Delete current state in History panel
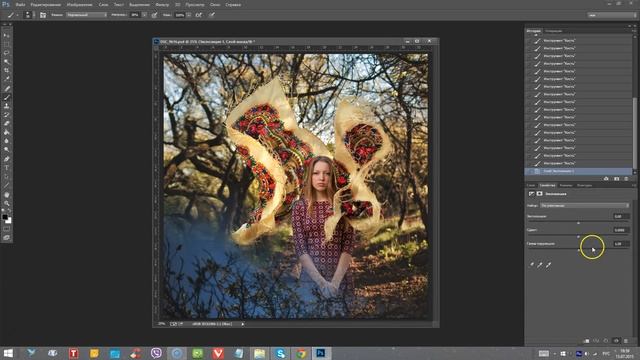Viewport: 640px width, 360px height. point(626,179)
